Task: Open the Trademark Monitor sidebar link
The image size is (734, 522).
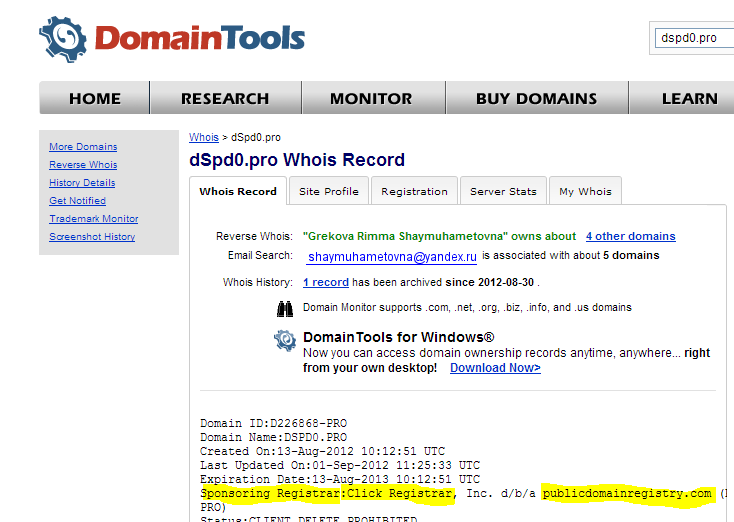Action: coord(94,219)
